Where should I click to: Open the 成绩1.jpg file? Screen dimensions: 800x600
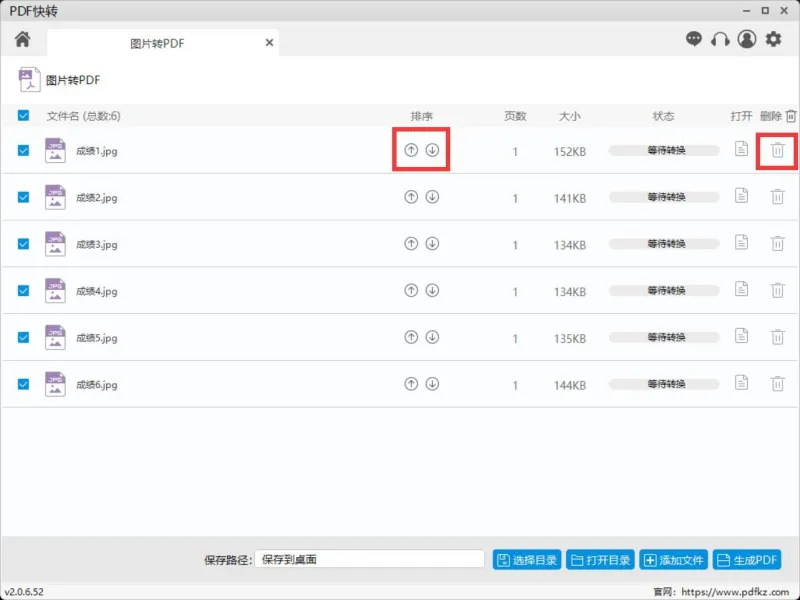pyautogui.click(x=741, y=149)
